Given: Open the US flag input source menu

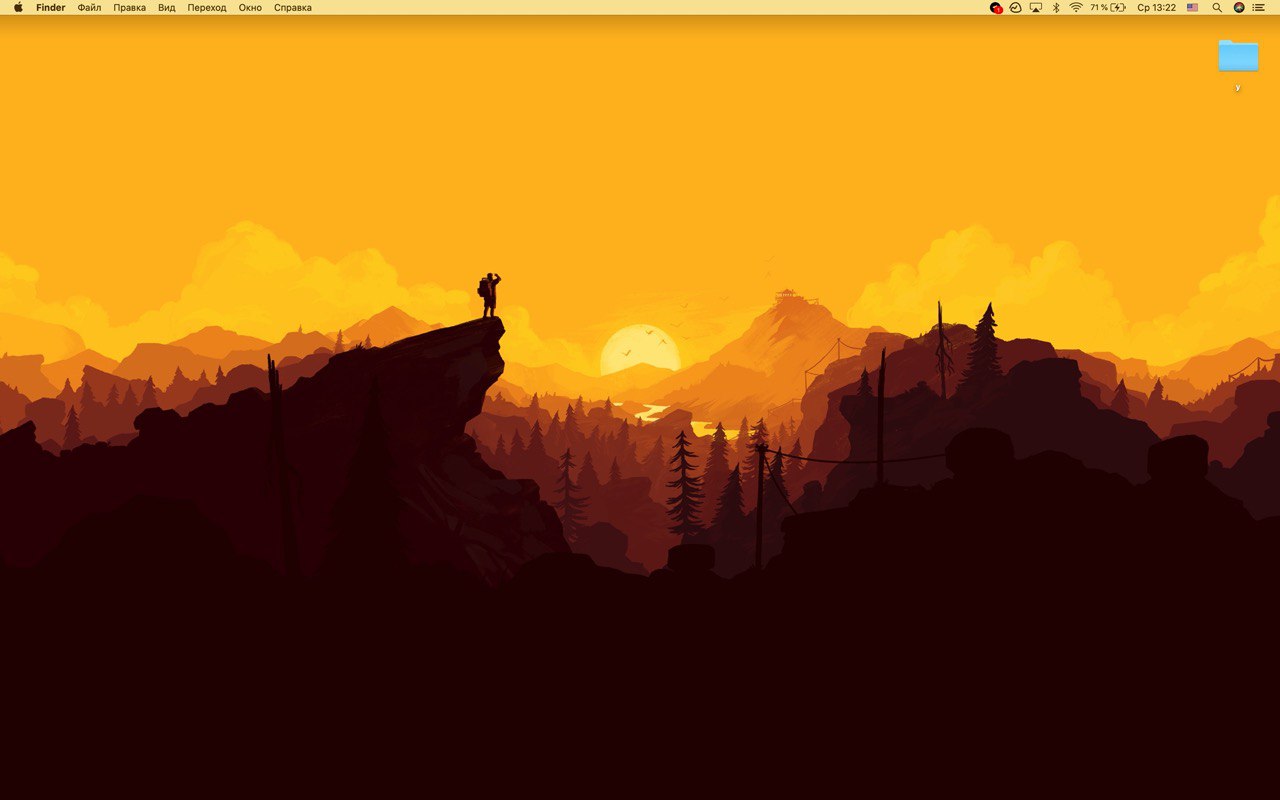Looking at the screenshot, I should click(x=1193, y=7).
